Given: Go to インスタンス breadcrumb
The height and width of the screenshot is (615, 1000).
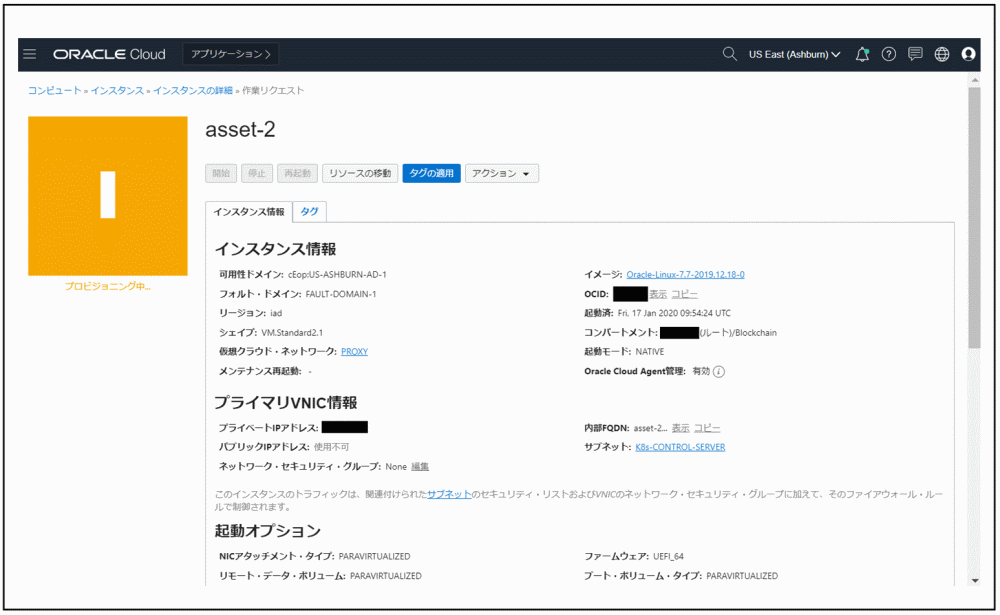Looking at the screenshot, I should click(x=117, y=91).
